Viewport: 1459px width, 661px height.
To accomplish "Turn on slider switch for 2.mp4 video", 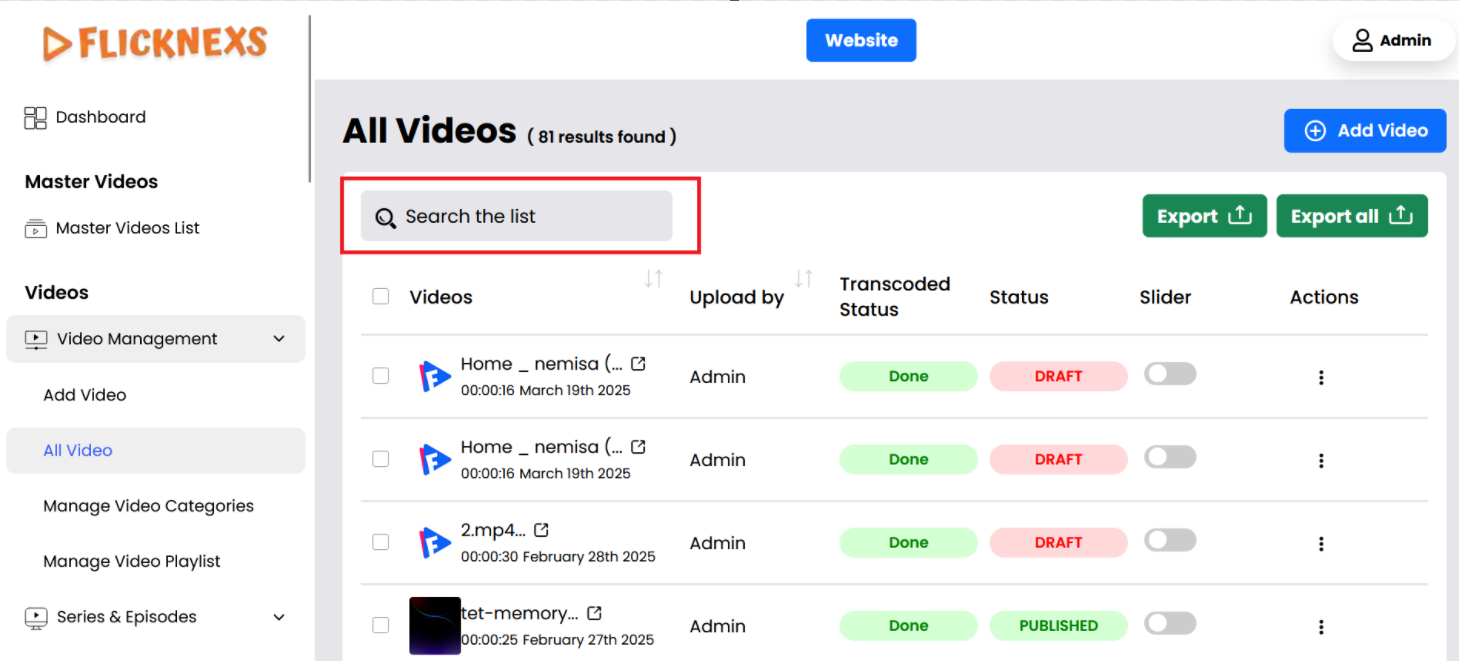I will (x=1170, y=541).
